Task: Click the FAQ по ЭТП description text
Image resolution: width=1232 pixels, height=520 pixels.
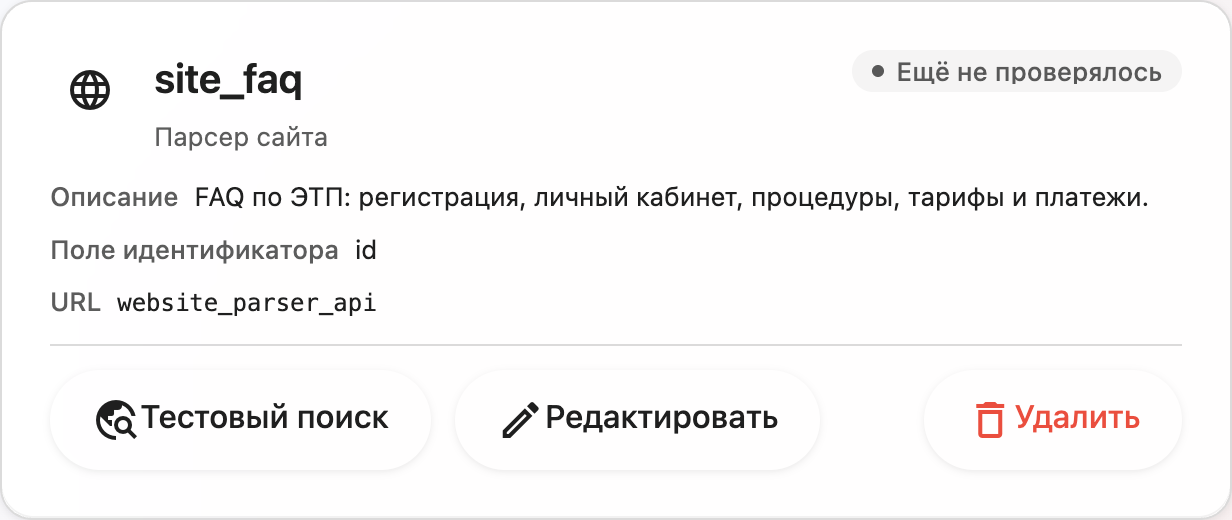Action: point(672,197)
